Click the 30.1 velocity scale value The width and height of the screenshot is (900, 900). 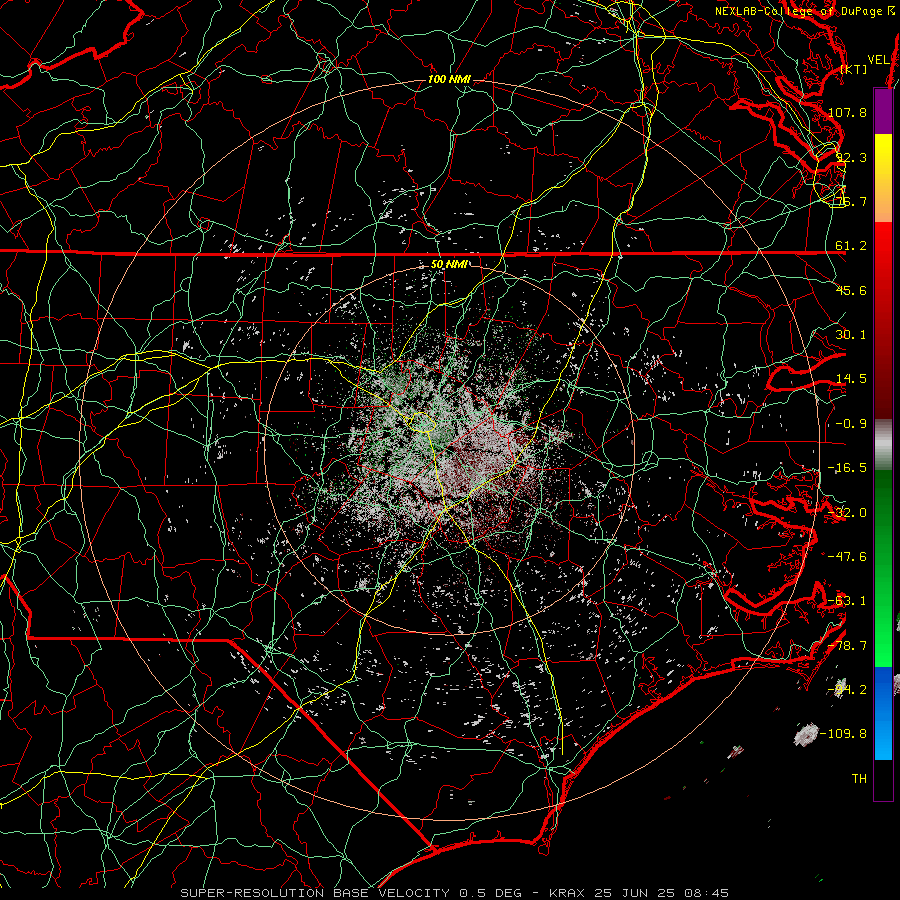(x=851, y=335)
